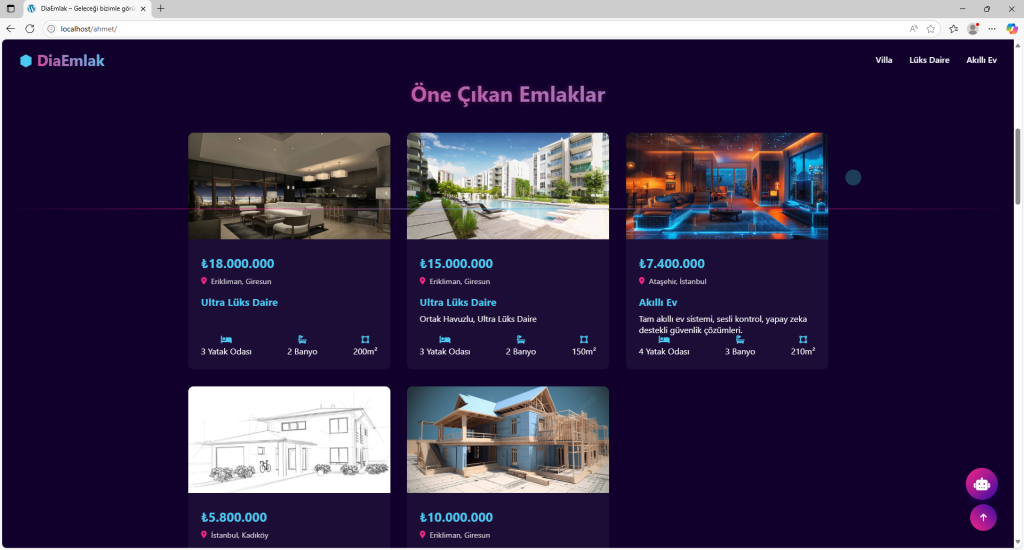
Task: Click the area icon above 200m²
Action: pos(365,340)
